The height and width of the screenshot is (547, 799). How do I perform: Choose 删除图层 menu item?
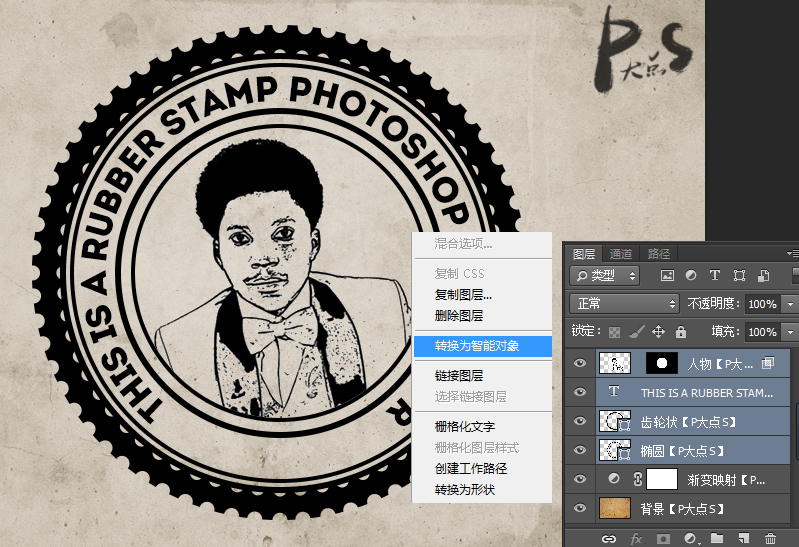pos(483,316)
